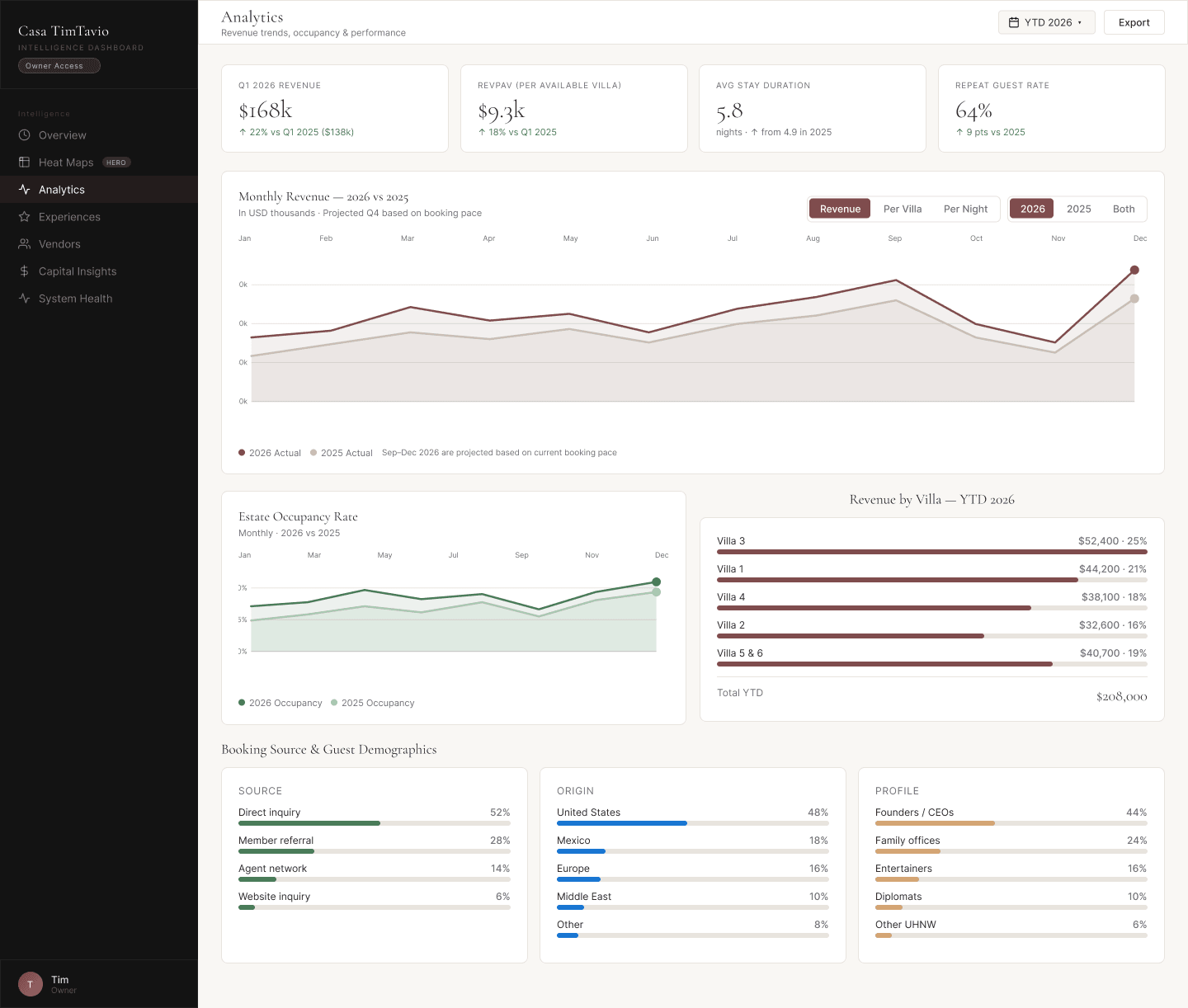
Task: Toggle 2026 Actual legend entry
Action: pos(270,453)
